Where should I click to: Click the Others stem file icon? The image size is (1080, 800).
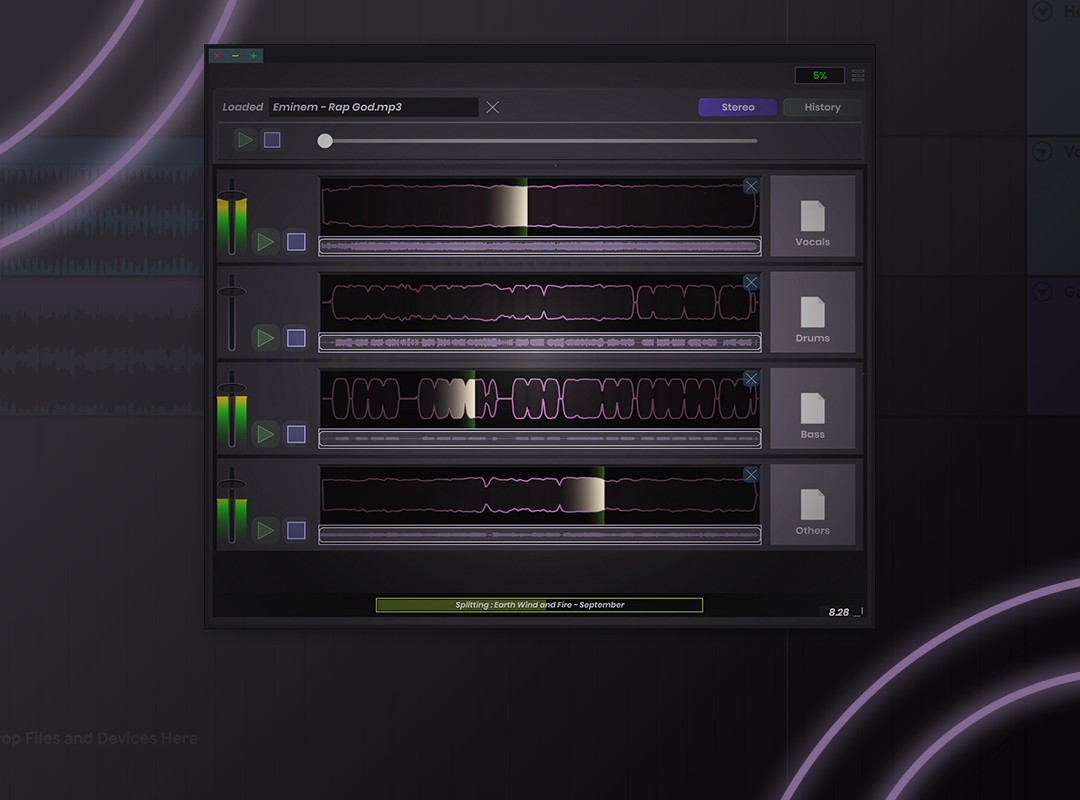812,504
